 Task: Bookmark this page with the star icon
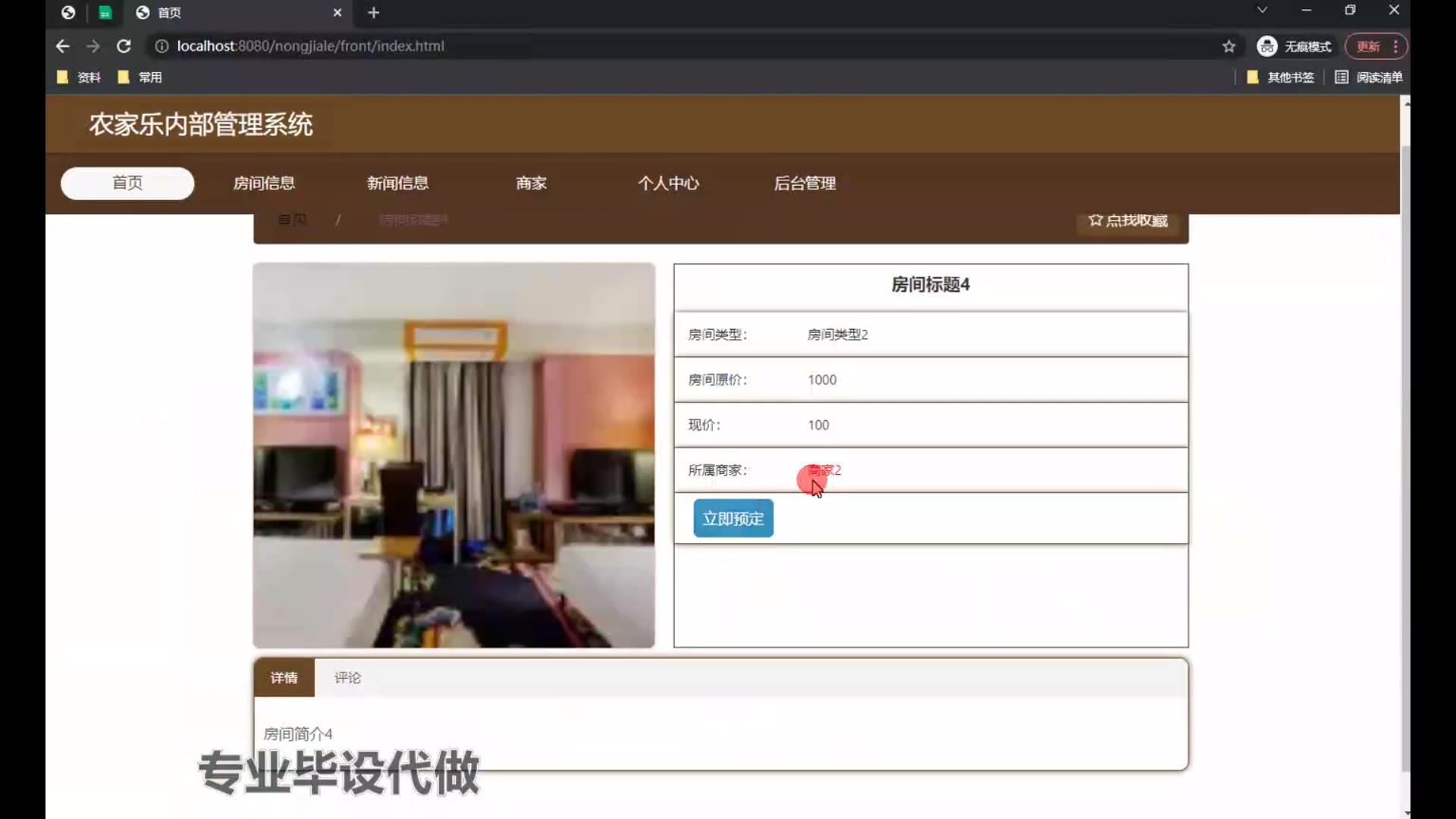click(1228, 46)
